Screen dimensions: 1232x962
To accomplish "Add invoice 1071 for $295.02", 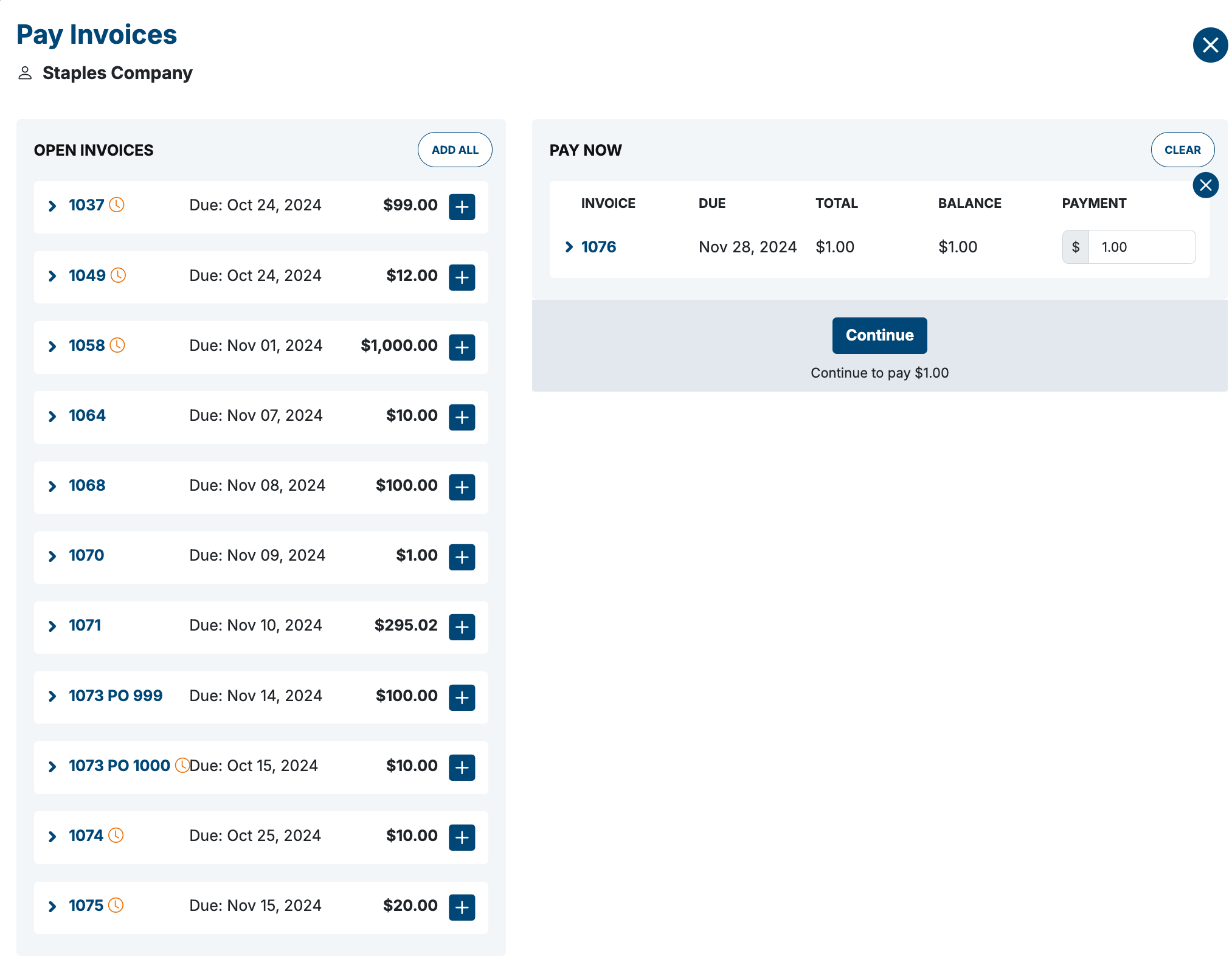I will (462, 627).
